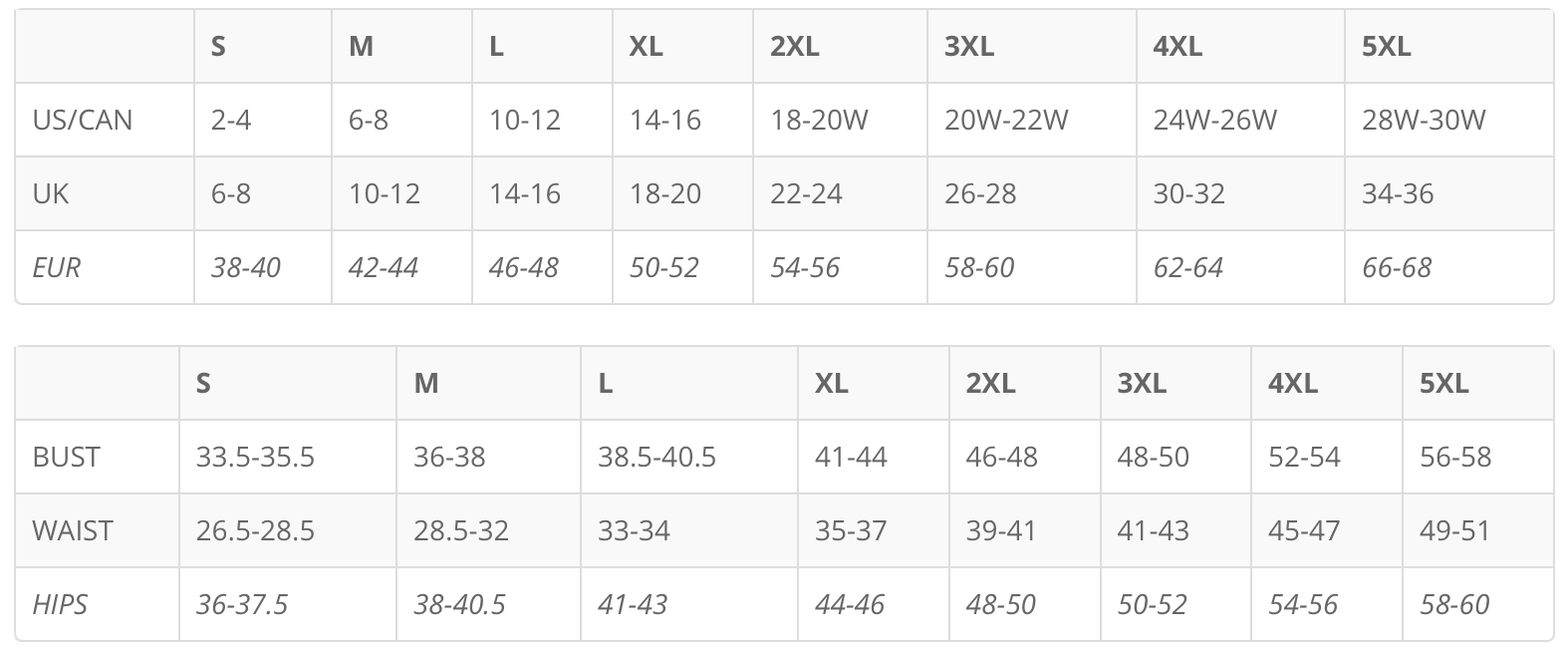Select the 33.5-35.5 bust cell
This screenshot has height=652, width=1568.
[255, 457]
